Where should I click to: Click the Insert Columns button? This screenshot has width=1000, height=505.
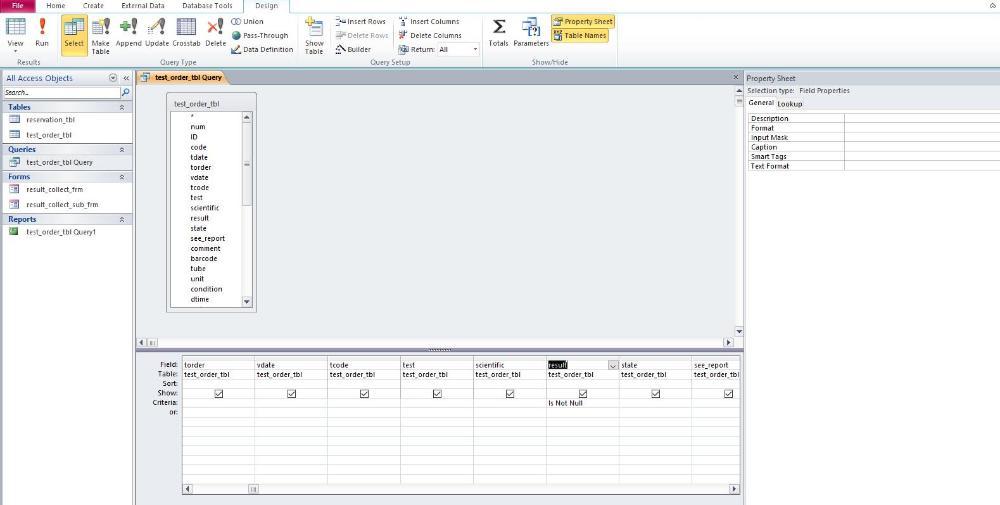click(429, 21)
